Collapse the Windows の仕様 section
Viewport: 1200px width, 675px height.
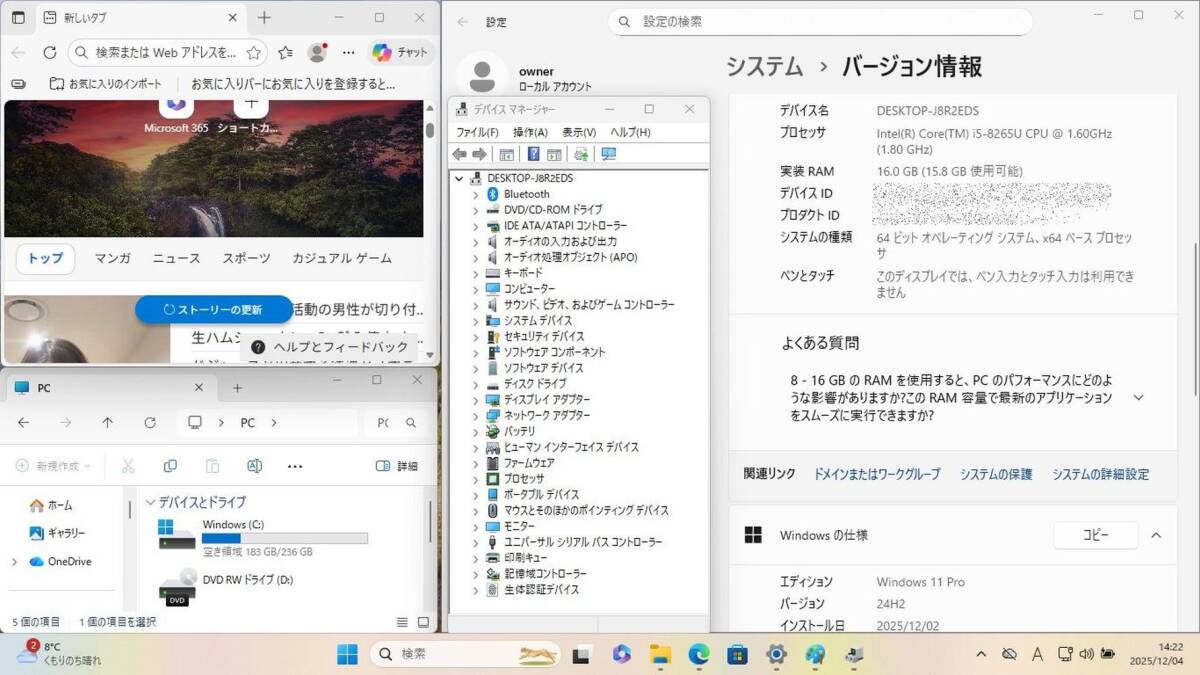tap(1156, 535)
